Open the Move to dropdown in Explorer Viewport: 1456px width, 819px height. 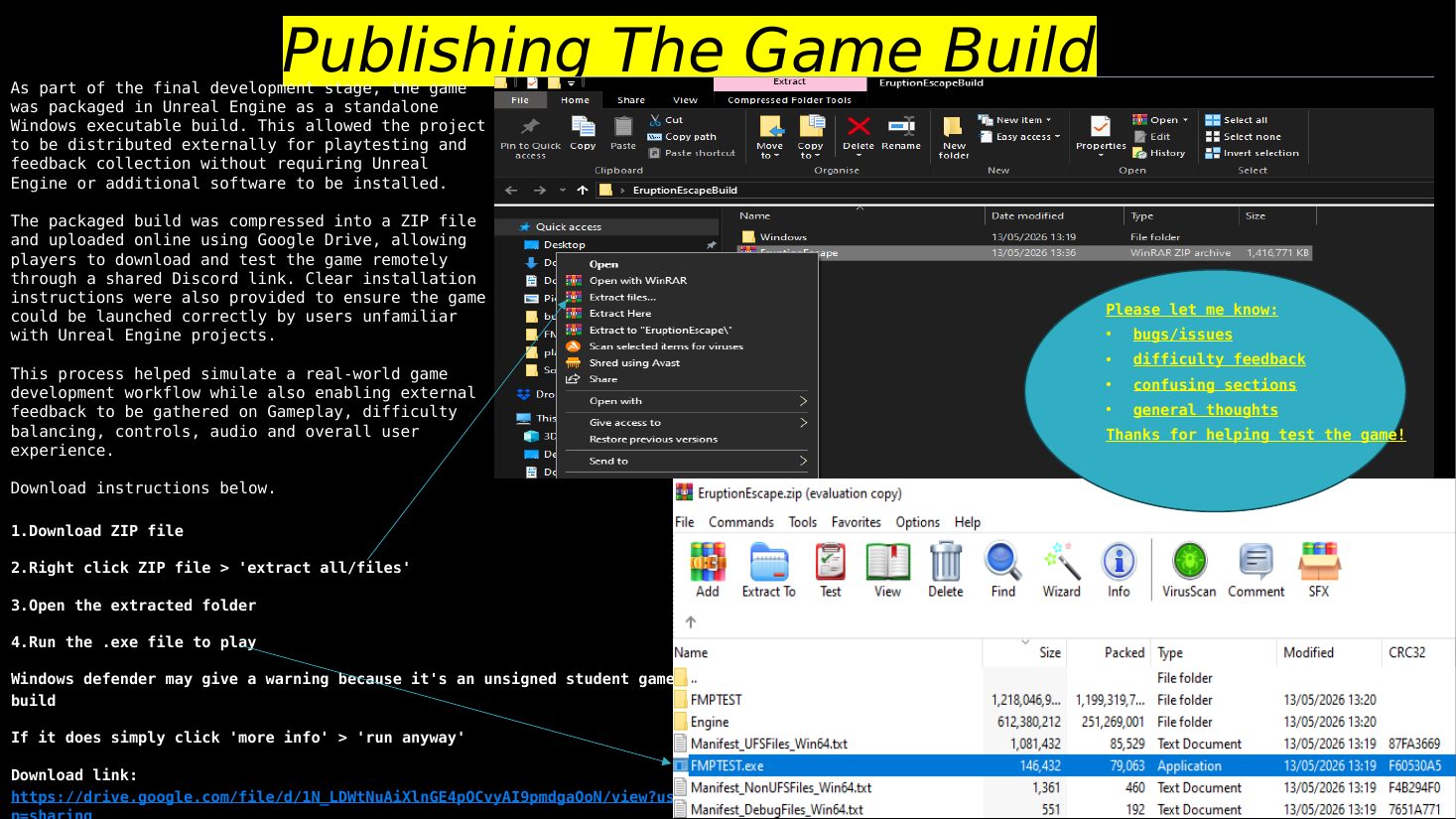click(769, 137)
